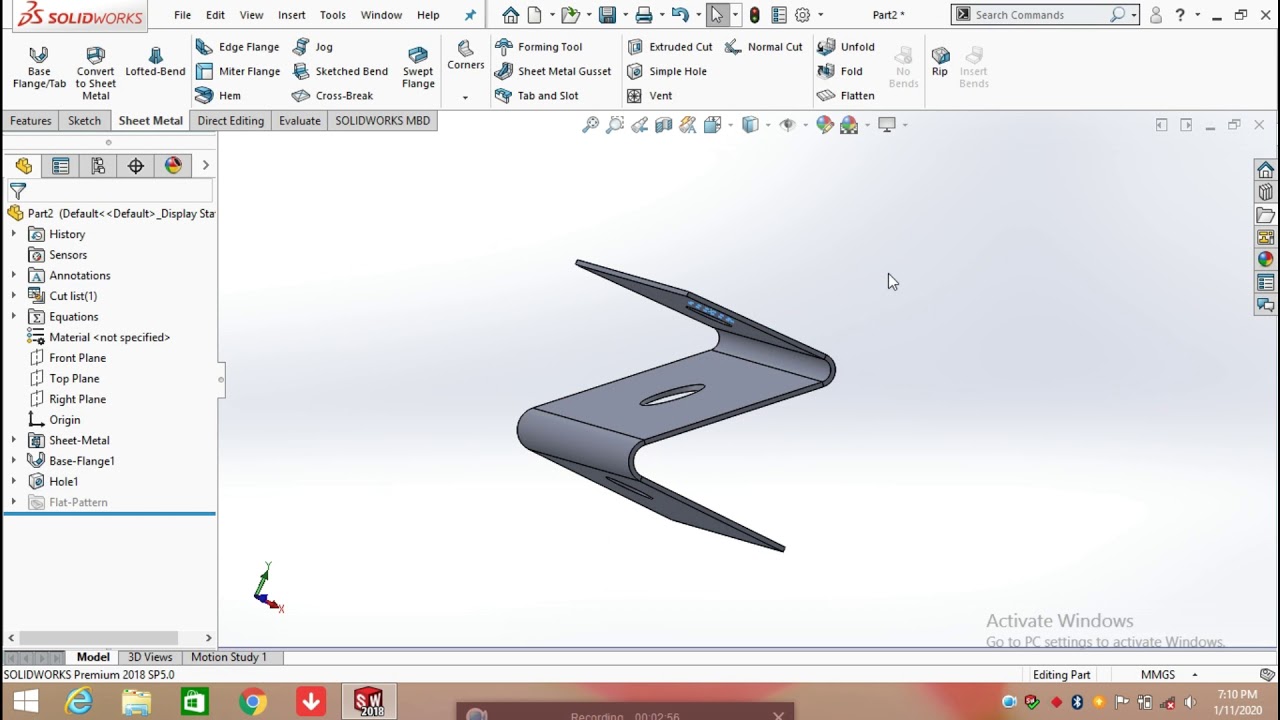Image resolution: width=1280 pixels, height=720 pixels.
Task: Click the Edit Appearance color ball
Action: click(824, 125)
